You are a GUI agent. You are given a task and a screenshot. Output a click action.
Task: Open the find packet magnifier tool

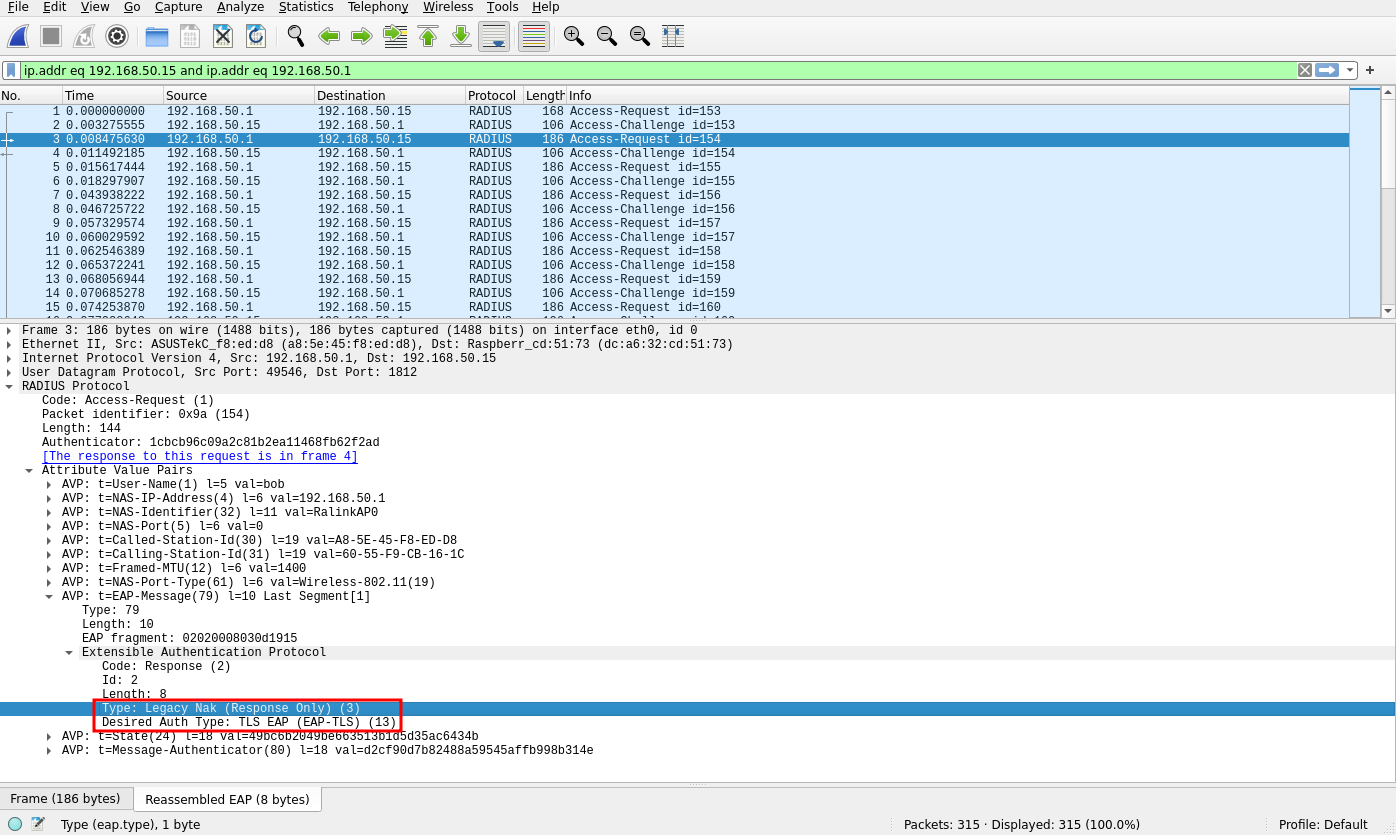(294, 36)
